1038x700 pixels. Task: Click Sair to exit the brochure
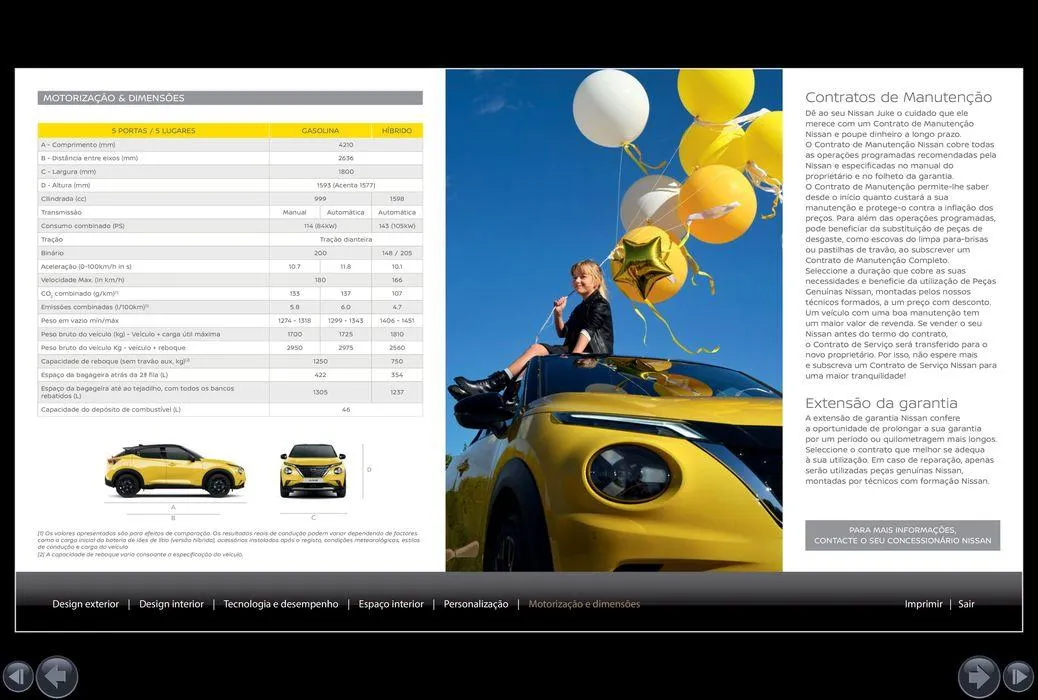pos(966,604)
